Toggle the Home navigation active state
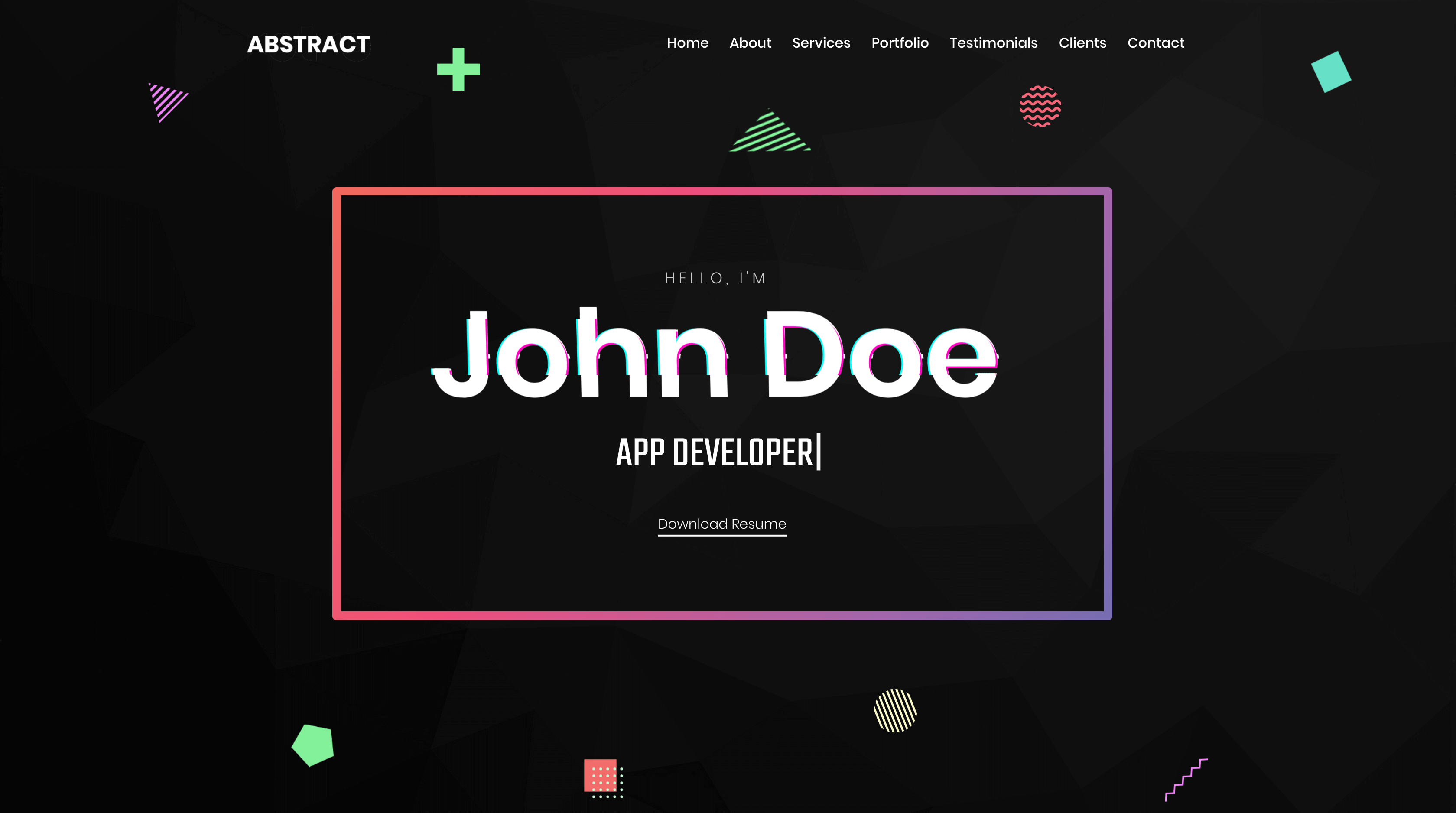 coord(688,43)
